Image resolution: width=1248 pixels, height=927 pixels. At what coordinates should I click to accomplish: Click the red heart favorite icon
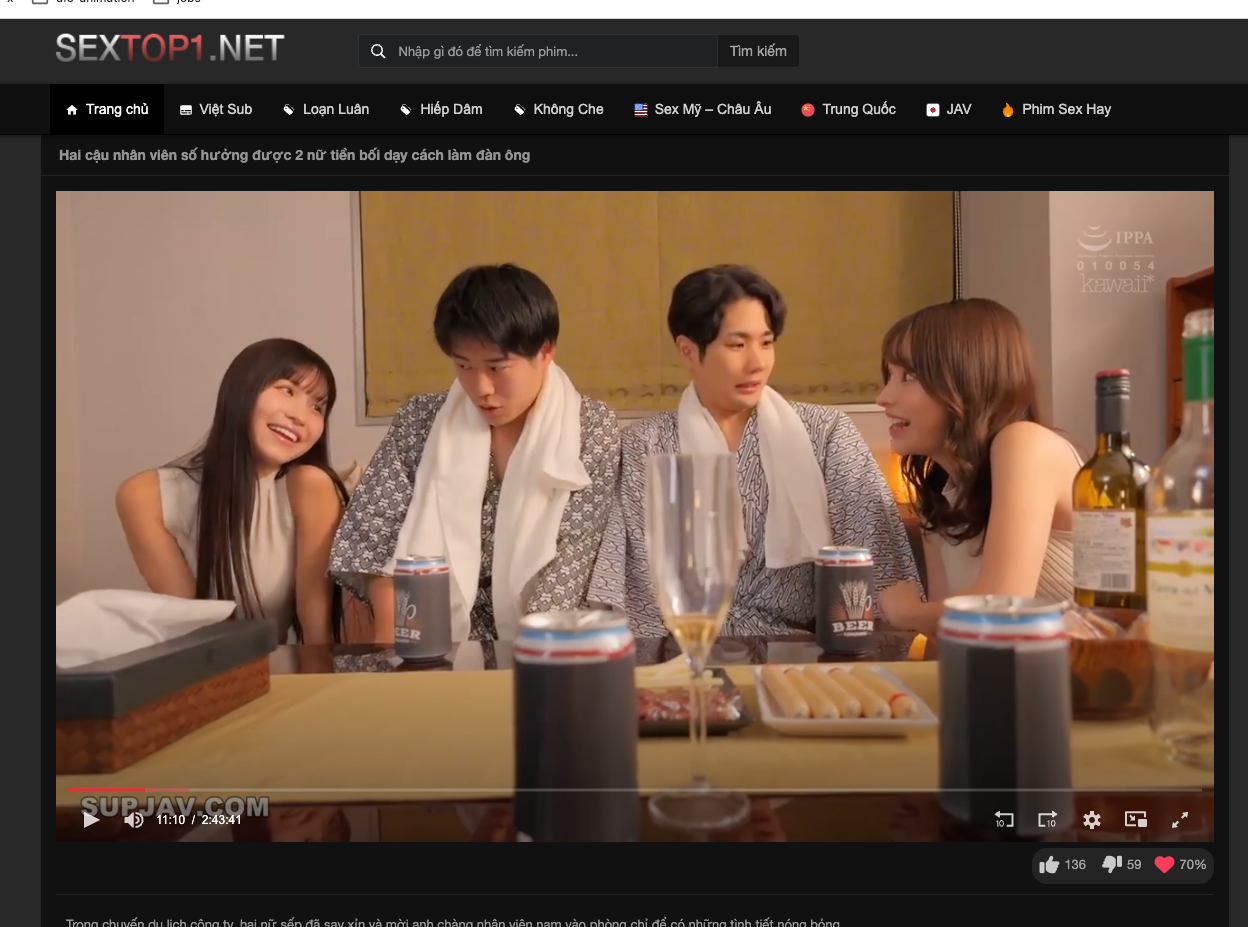1164,865
